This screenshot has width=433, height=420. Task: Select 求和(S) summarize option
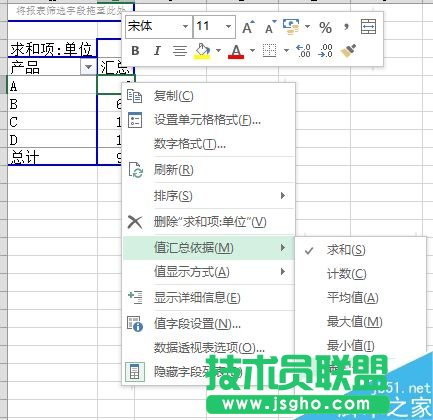[x=360, y=250]
